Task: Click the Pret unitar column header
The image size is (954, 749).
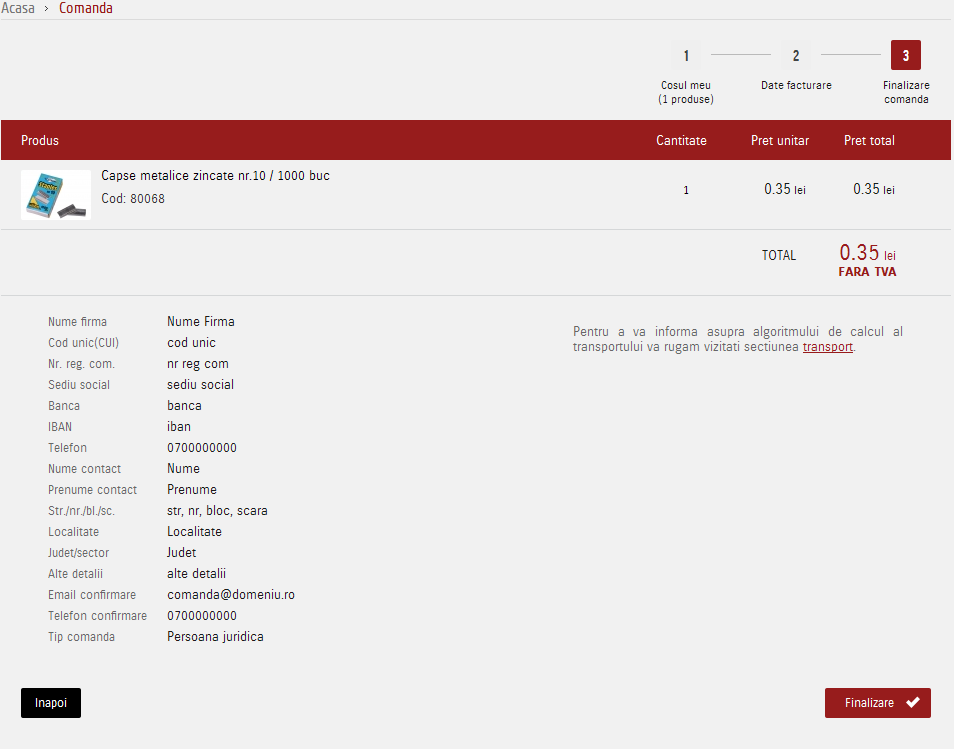Action: coord(779,141)
